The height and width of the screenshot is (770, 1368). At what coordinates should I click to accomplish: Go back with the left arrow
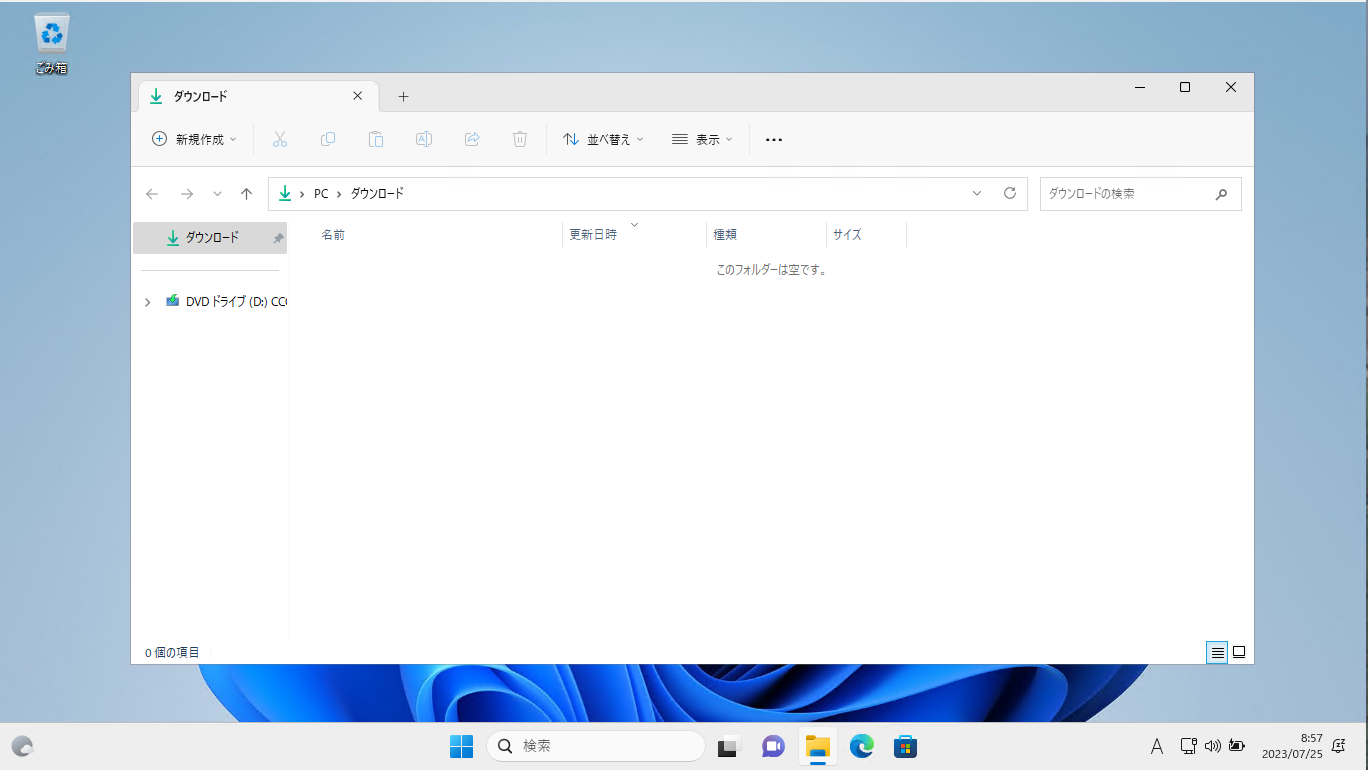152,194
